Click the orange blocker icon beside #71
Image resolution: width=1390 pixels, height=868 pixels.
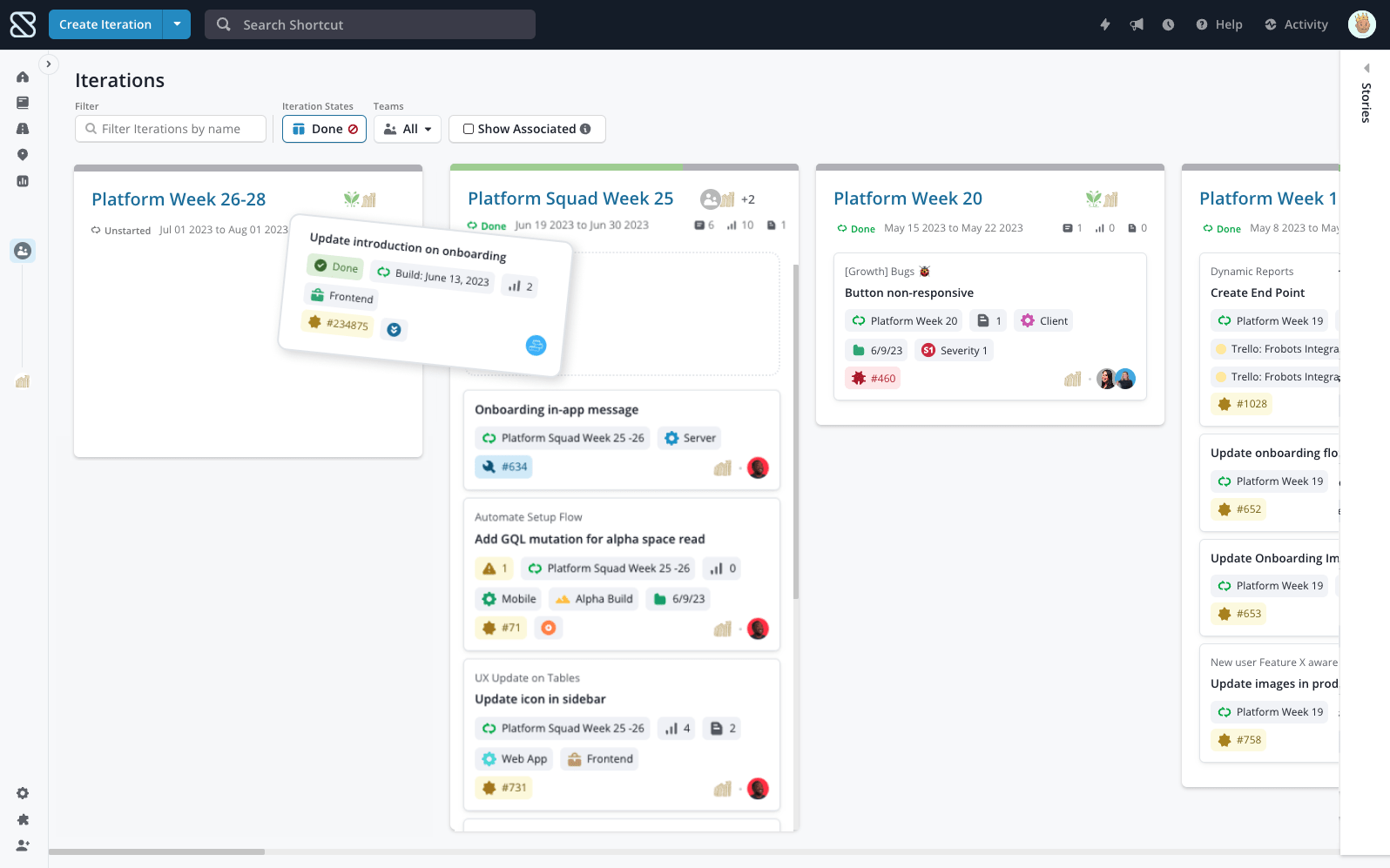(549, 628)
